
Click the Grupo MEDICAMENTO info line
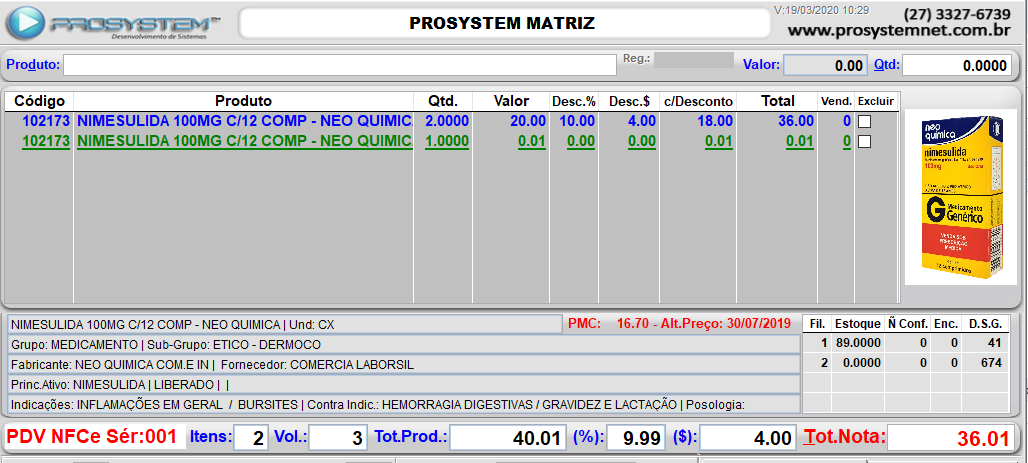click(404, 344)
